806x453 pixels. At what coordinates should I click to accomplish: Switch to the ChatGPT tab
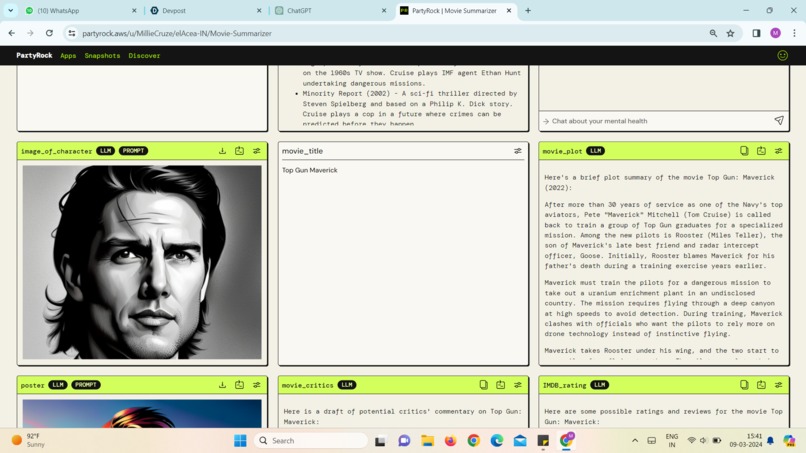pyautogui.click(x=329, y=10)
